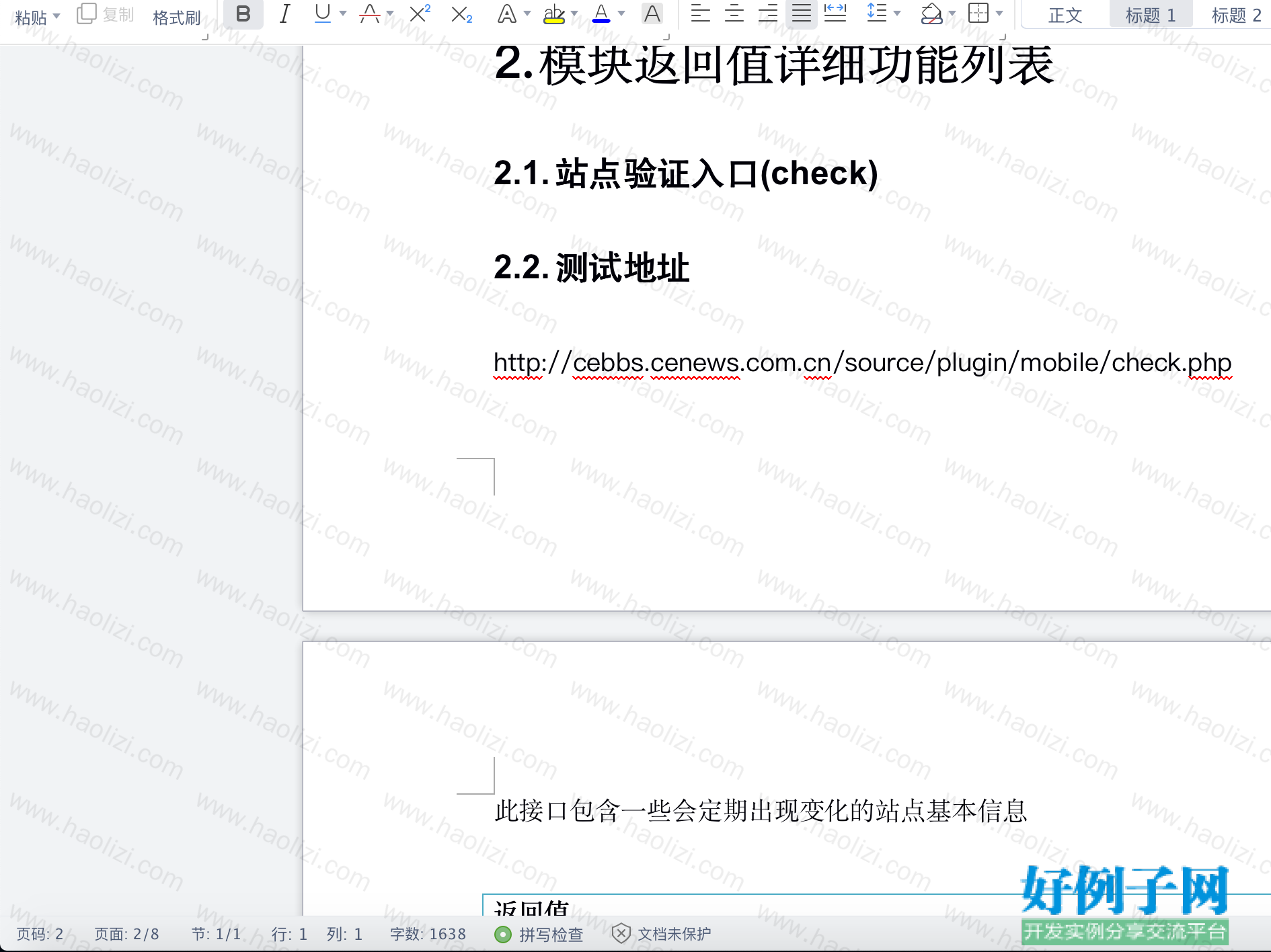
Task: Click the 行: 1 status entry
Action: (x=289, y=934)
